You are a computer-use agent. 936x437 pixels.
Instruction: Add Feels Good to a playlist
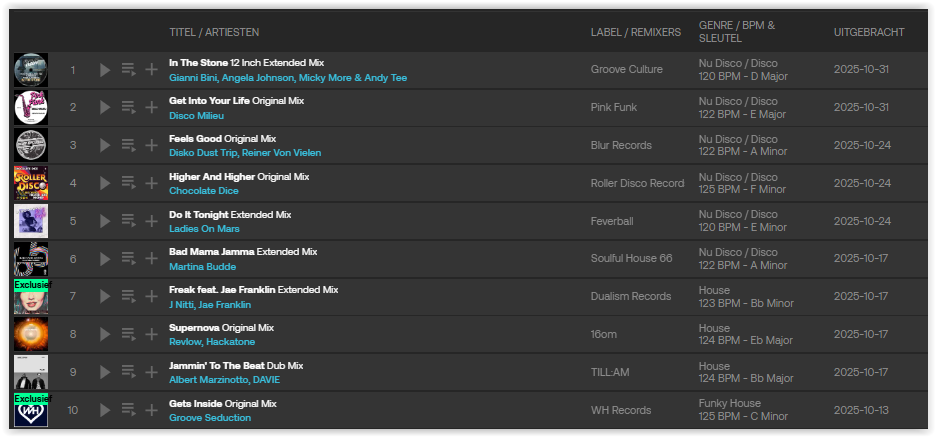(151, 145)
